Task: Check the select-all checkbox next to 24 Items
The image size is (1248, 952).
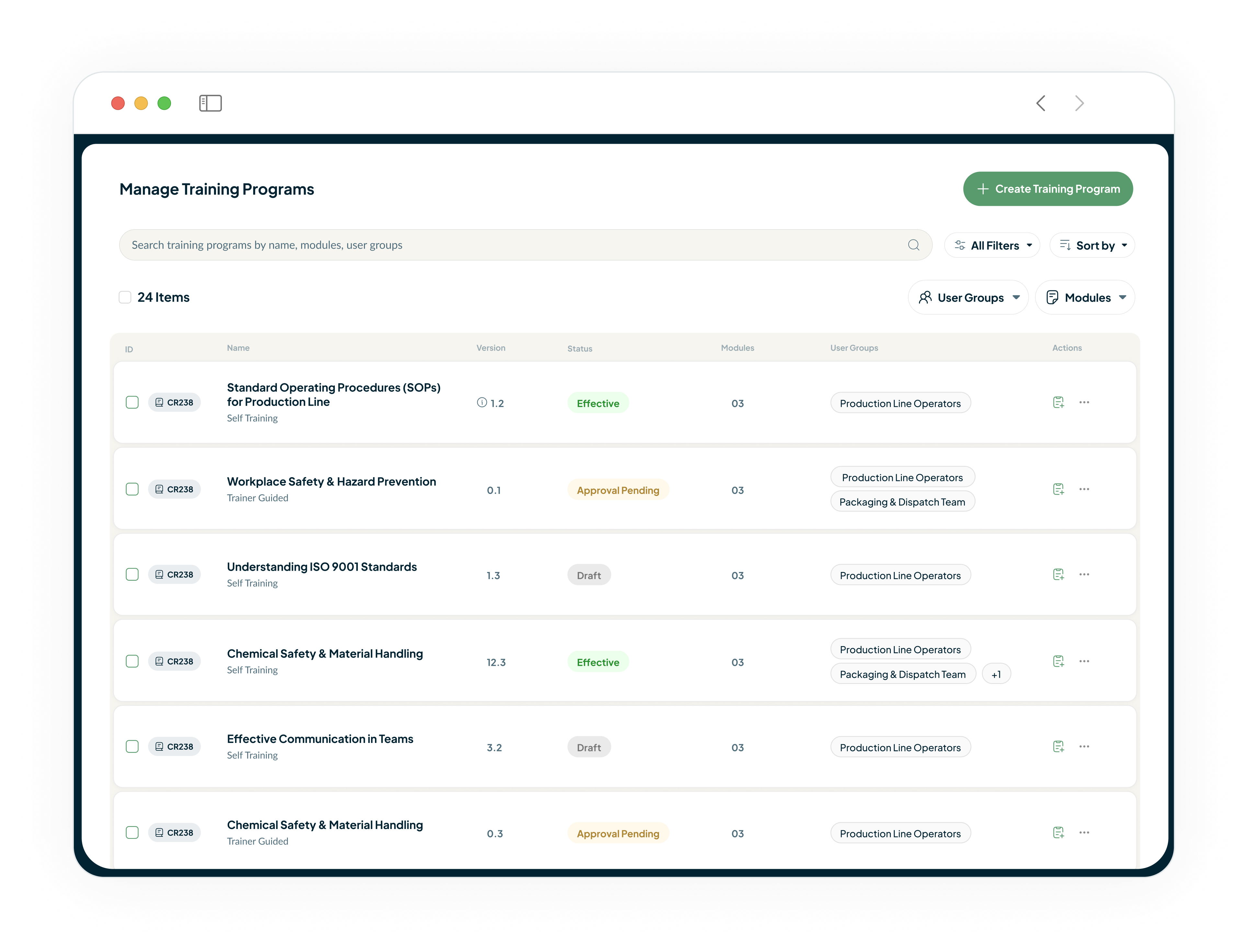Action: [125, 297]
